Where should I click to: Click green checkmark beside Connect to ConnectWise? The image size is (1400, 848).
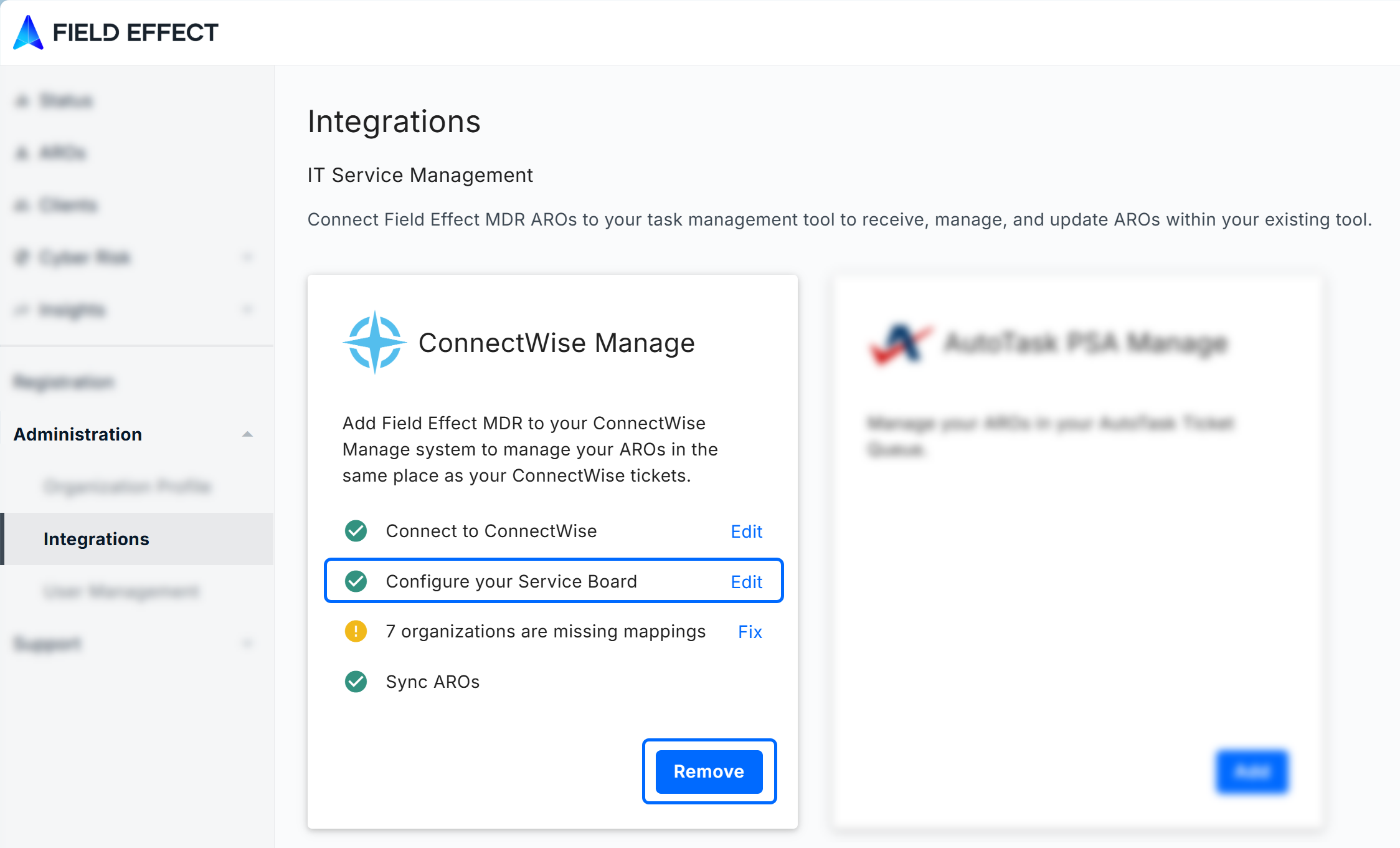356,531
